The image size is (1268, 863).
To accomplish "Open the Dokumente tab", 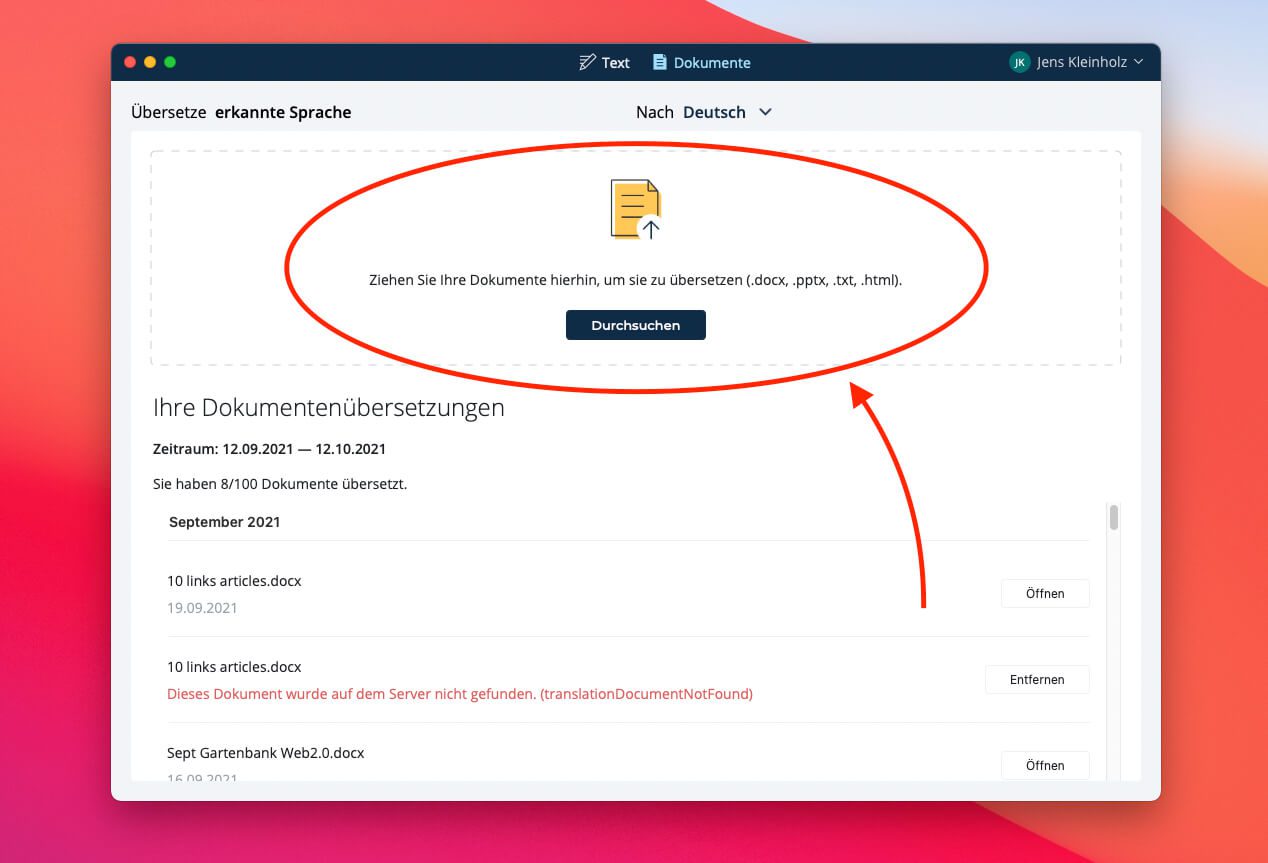I will pos(701,62).
